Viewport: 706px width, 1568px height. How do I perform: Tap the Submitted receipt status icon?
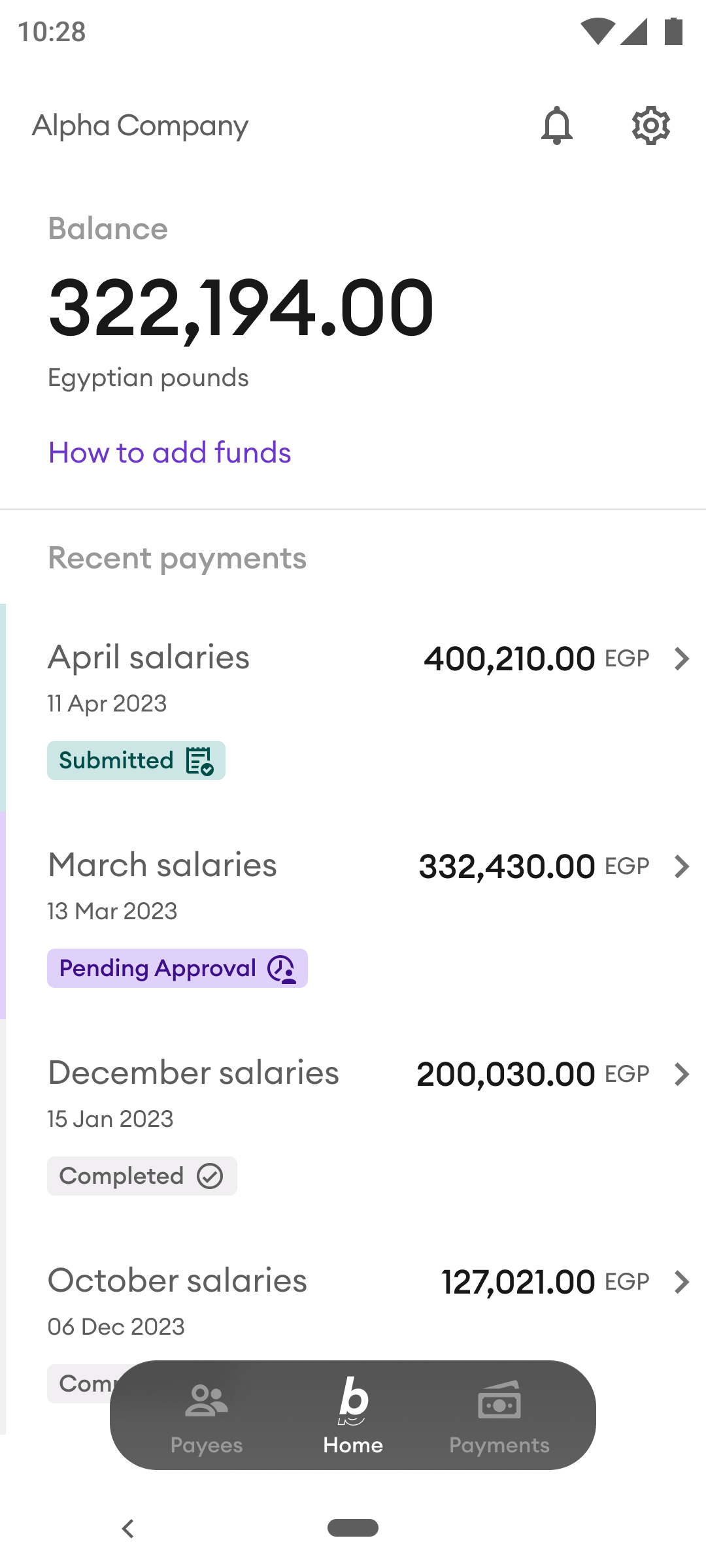pos(200,761)
